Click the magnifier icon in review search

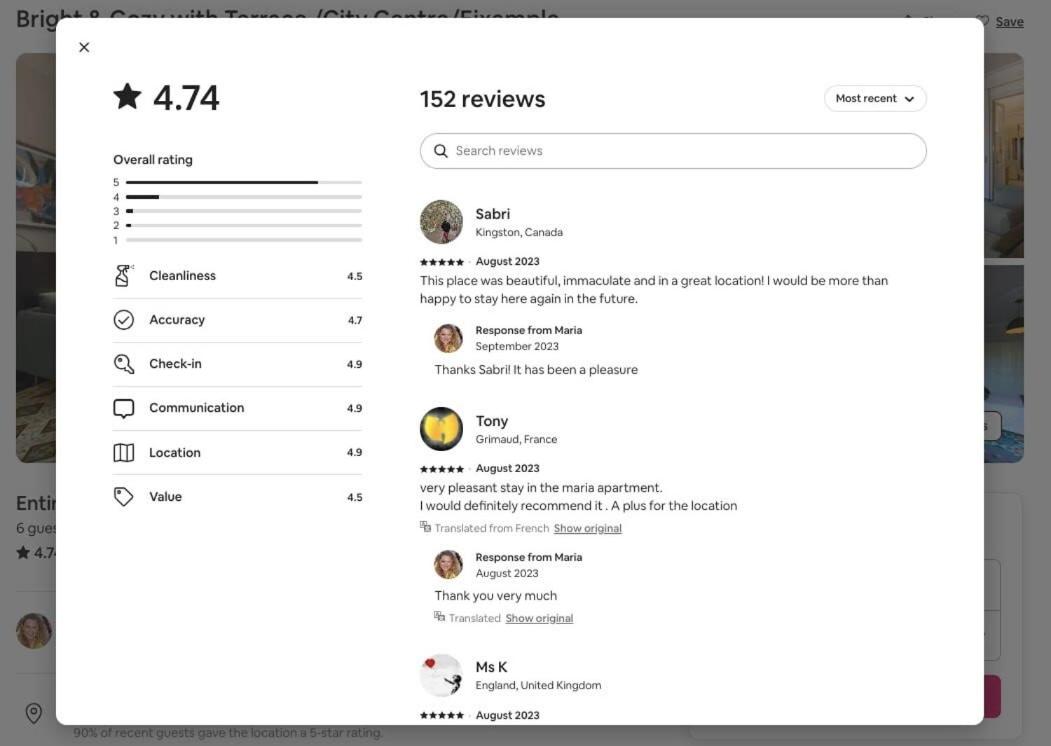[440, 151]
